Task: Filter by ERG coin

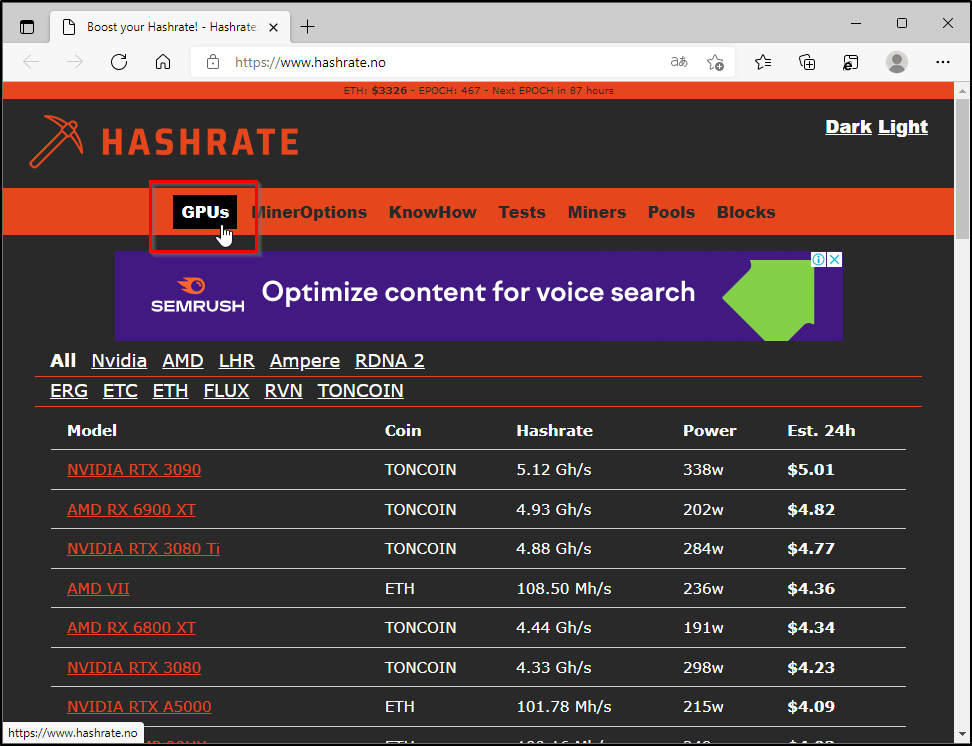Action: pos(69,391)
